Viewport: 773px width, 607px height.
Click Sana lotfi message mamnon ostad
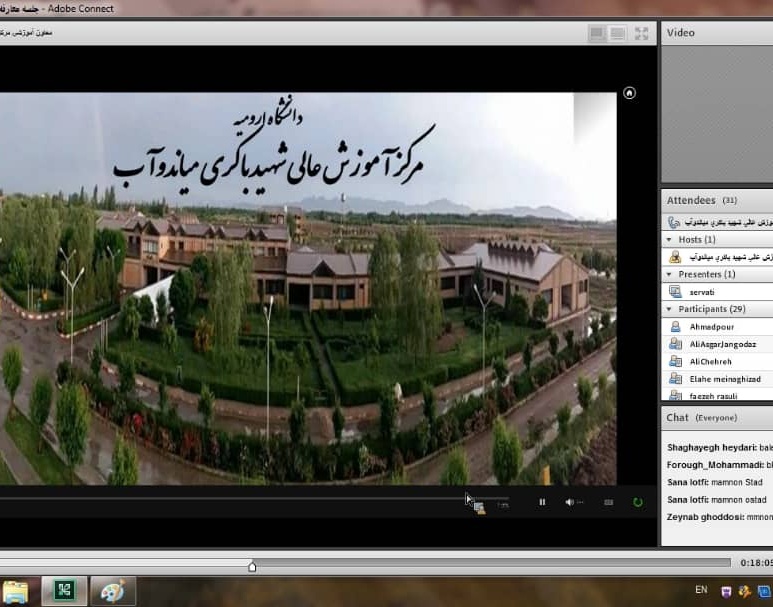pyautogui.click(x=716, y=500)
